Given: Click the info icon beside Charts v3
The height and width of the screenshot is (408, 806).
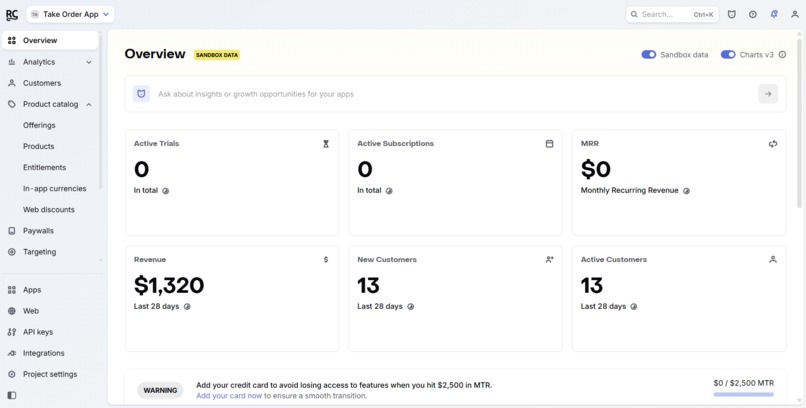Looking at the screenshot, I should point(782,54).
